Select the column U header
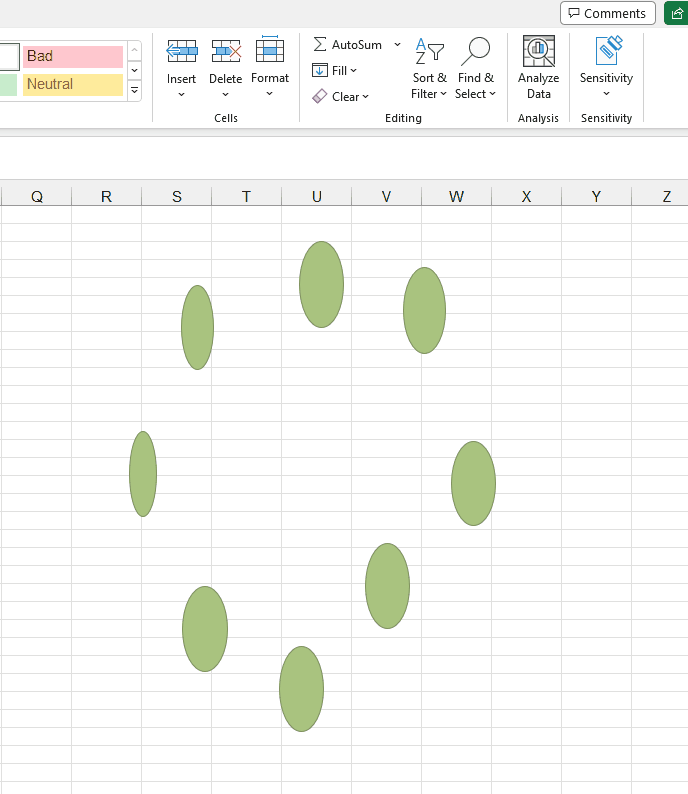The width and height of the screenshot is (688, 794). 316,197
